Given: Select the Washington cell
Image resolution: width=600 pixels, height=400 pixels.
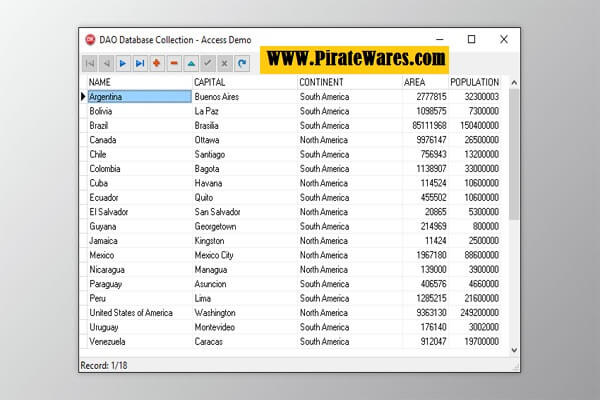Looking at the screenshot, I should 245,313.
